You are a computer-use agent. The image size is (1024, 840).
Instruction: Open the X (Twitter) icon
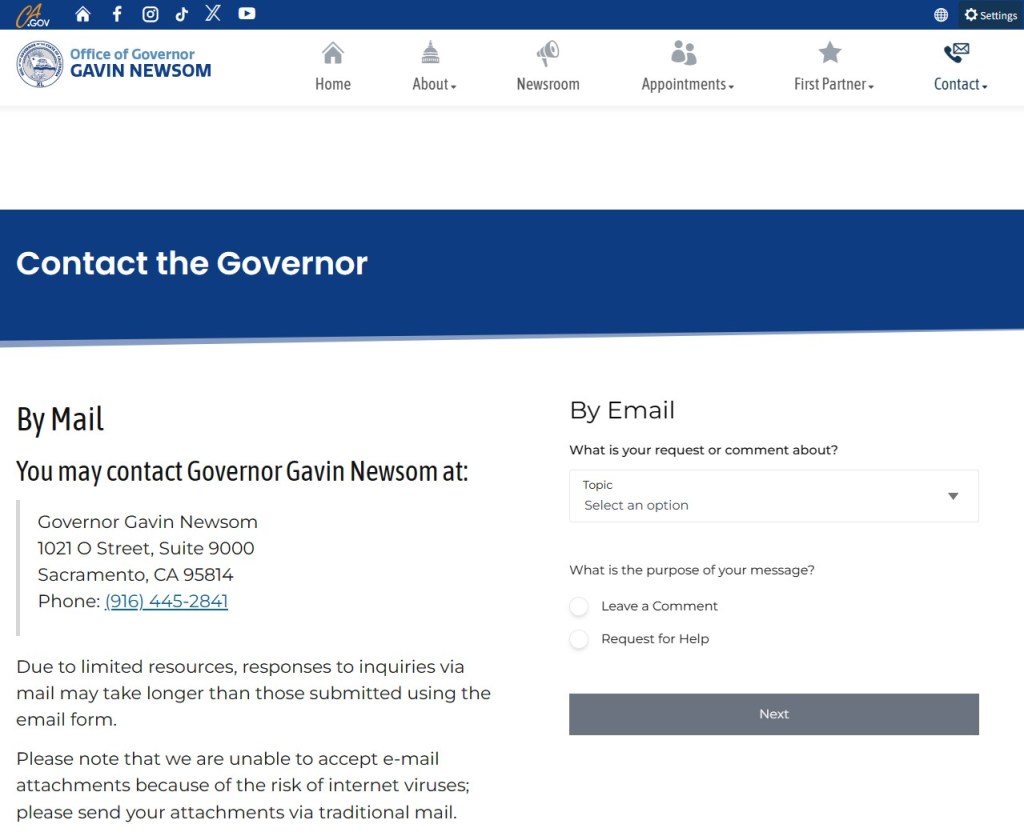pos(213,14)
